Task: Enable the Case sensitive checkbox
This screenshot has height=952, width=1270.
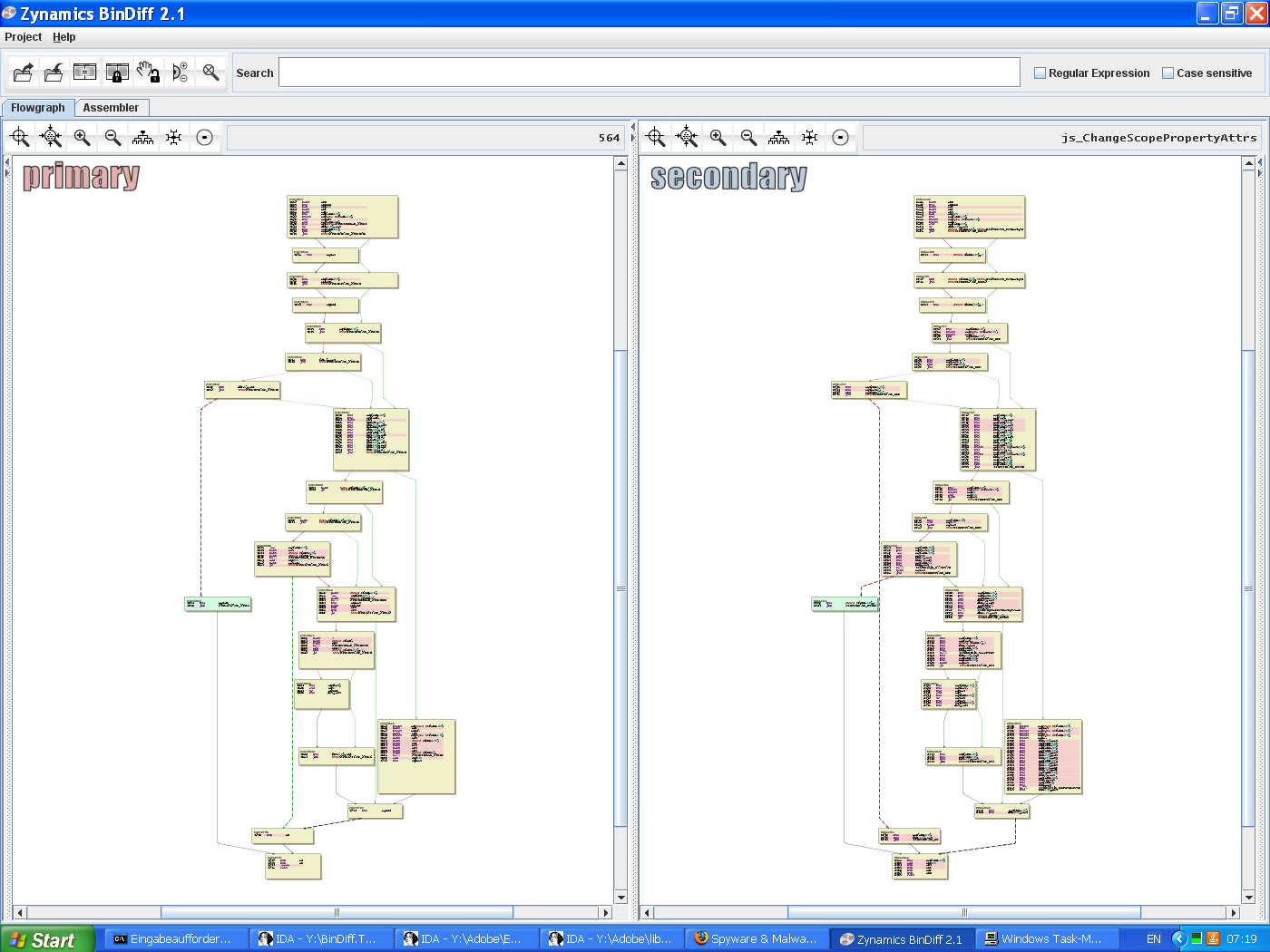Action: [1168, 73]
